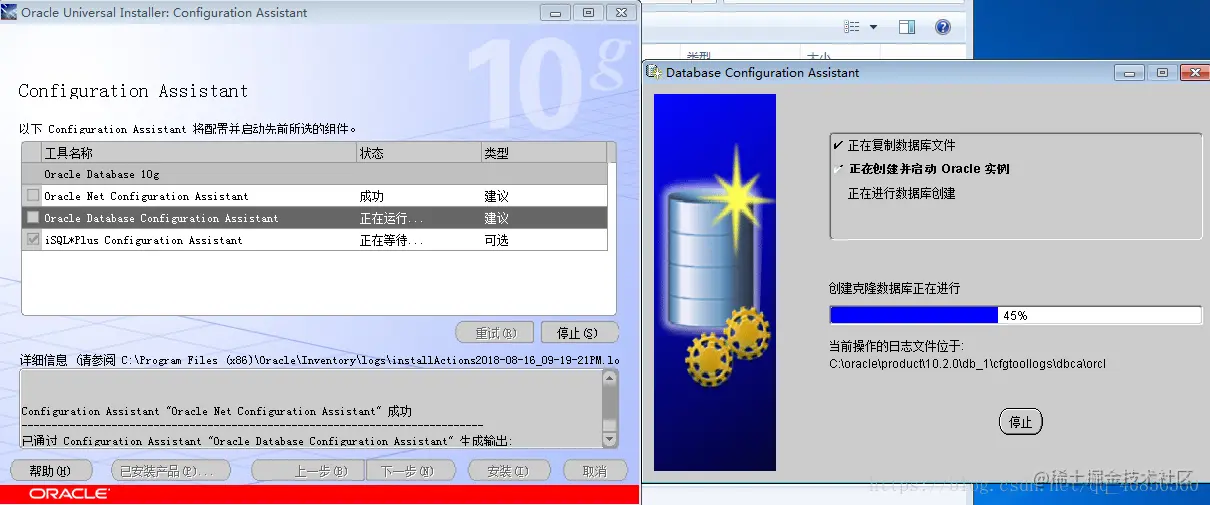The height and width of the screenshot is (505, 1210).
Task: Click the Oracle logo in installer footer
Action: tap(69, 494)
